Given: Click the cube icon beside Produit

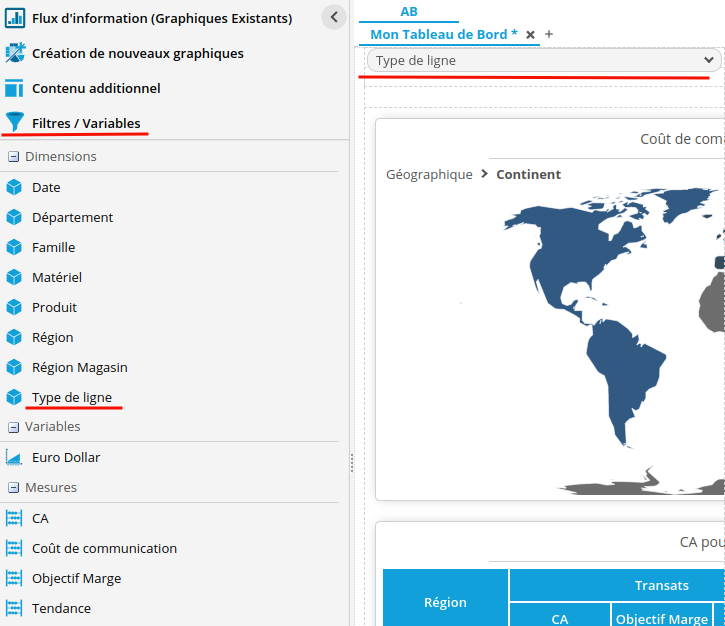Looking at the screenshot, I should coord(14,307).
